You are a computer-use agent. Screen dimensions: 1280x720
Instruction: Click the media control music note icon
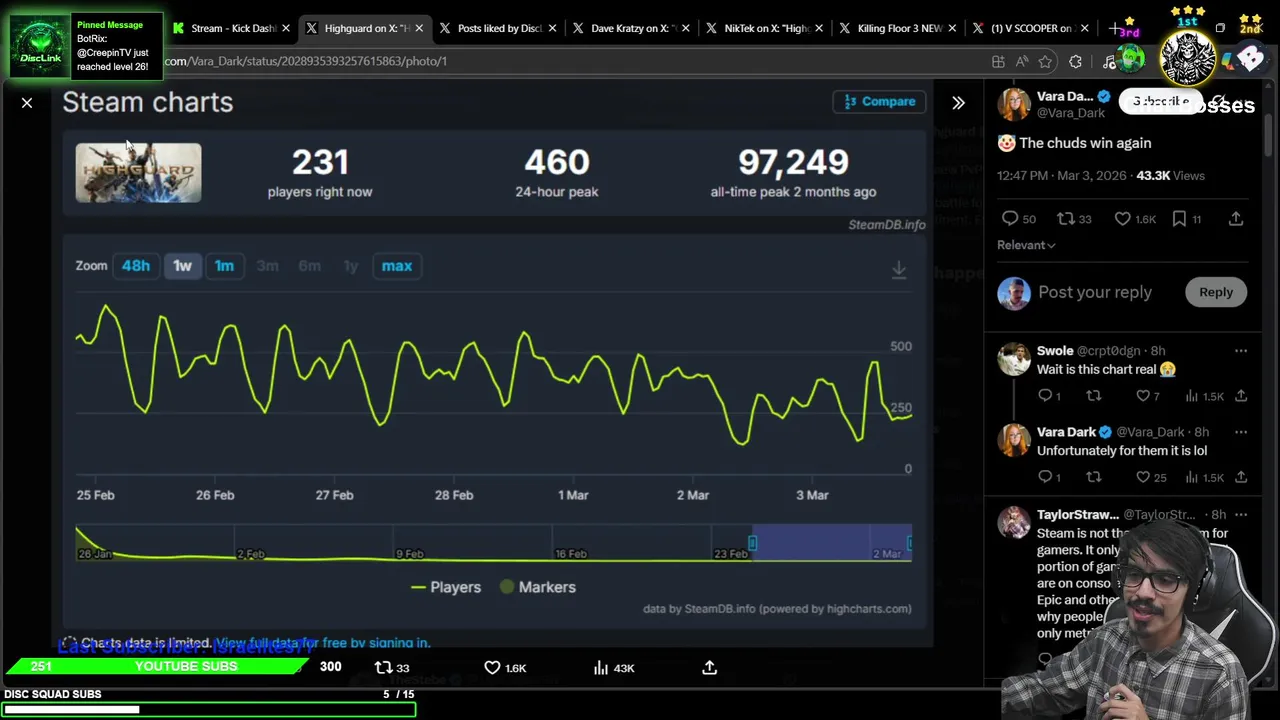(x=1109, y=62)
